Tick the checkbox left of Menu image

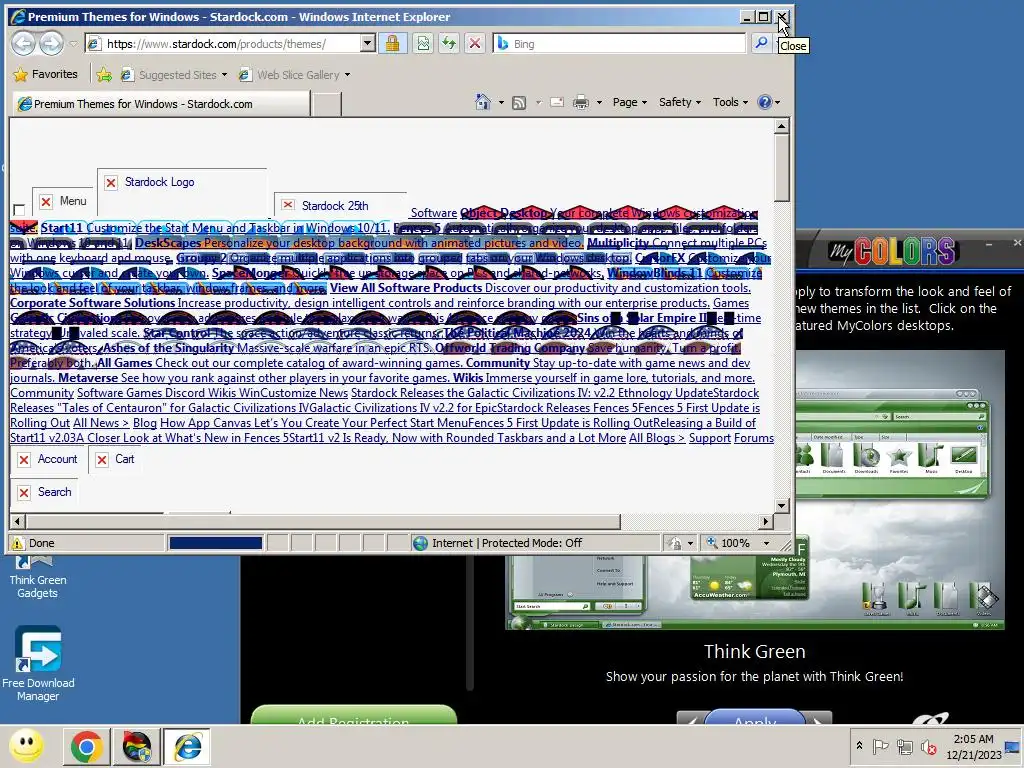(x=19, y=210)
